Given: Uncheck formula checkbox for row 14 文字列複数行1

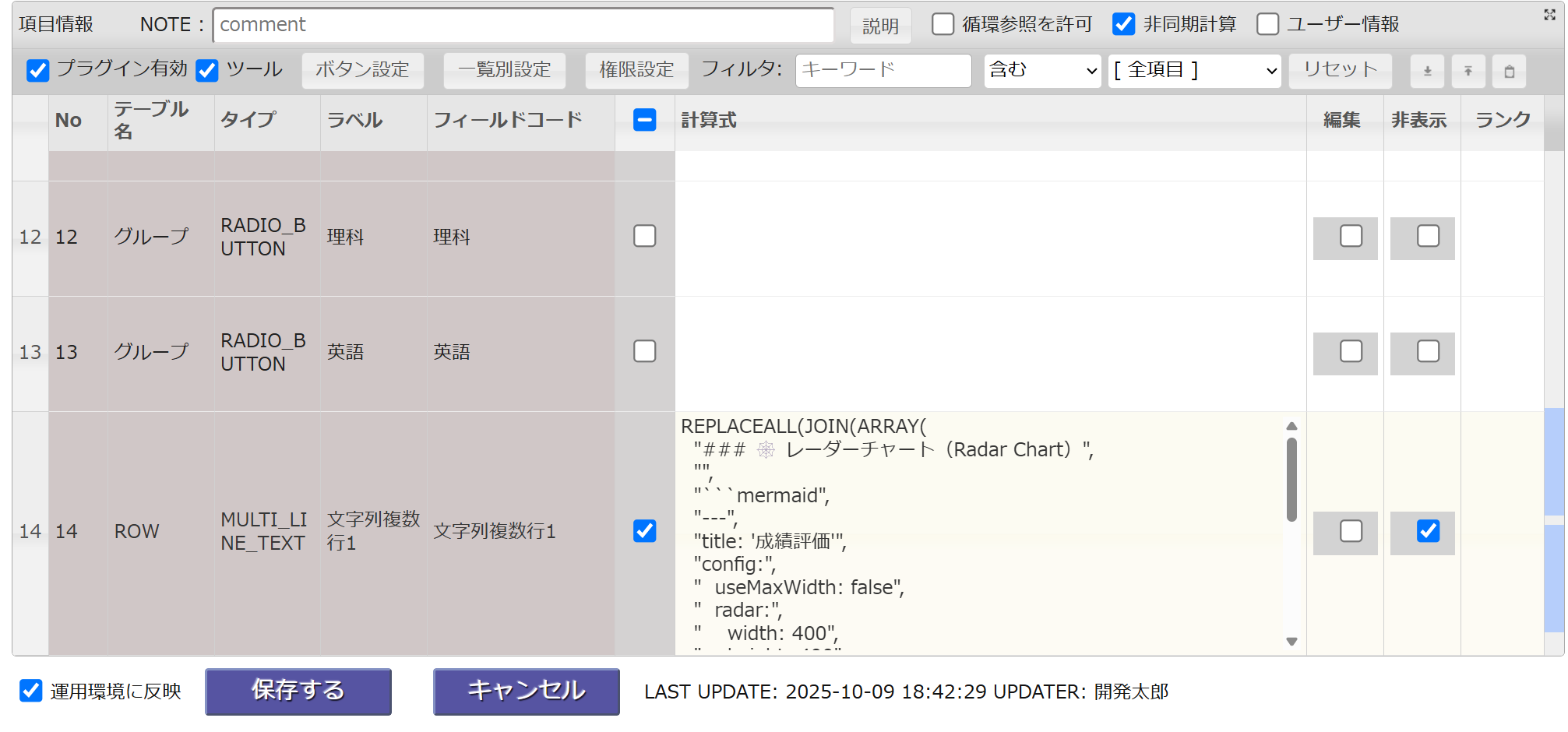Looking at the screenshot, I should pos(645,531).
